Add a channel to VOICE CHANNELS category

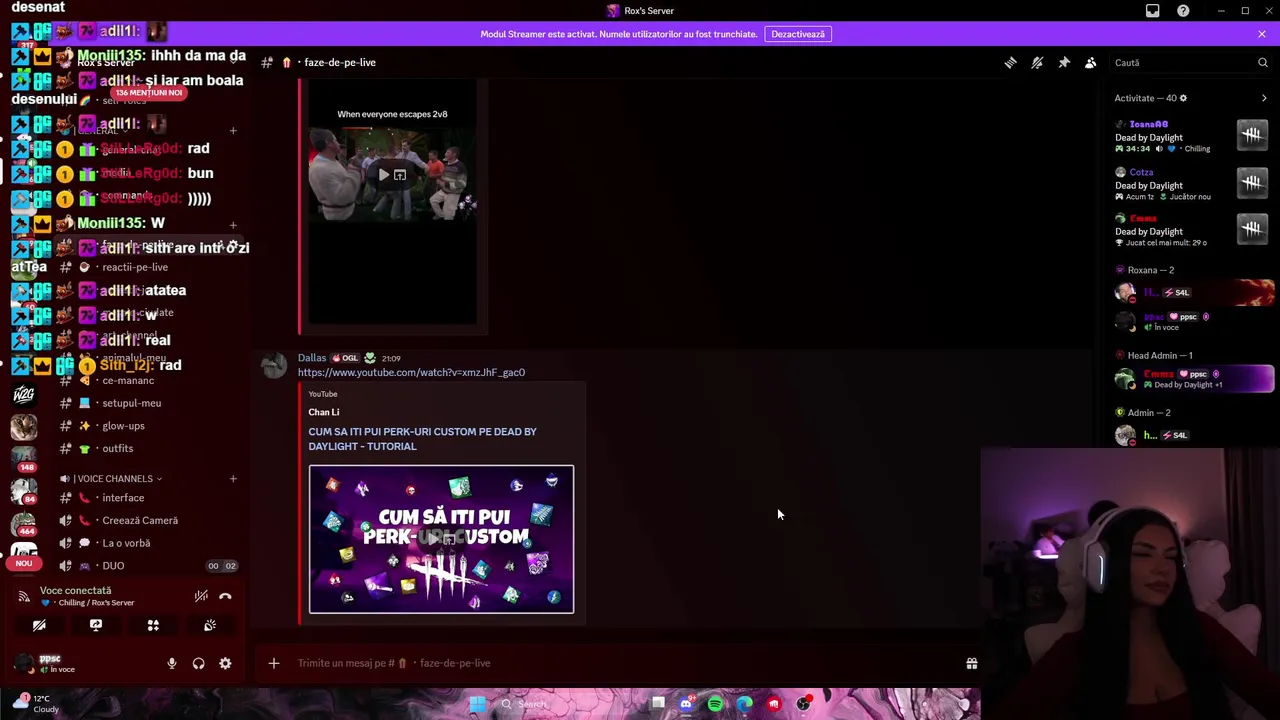click(233, 479)
